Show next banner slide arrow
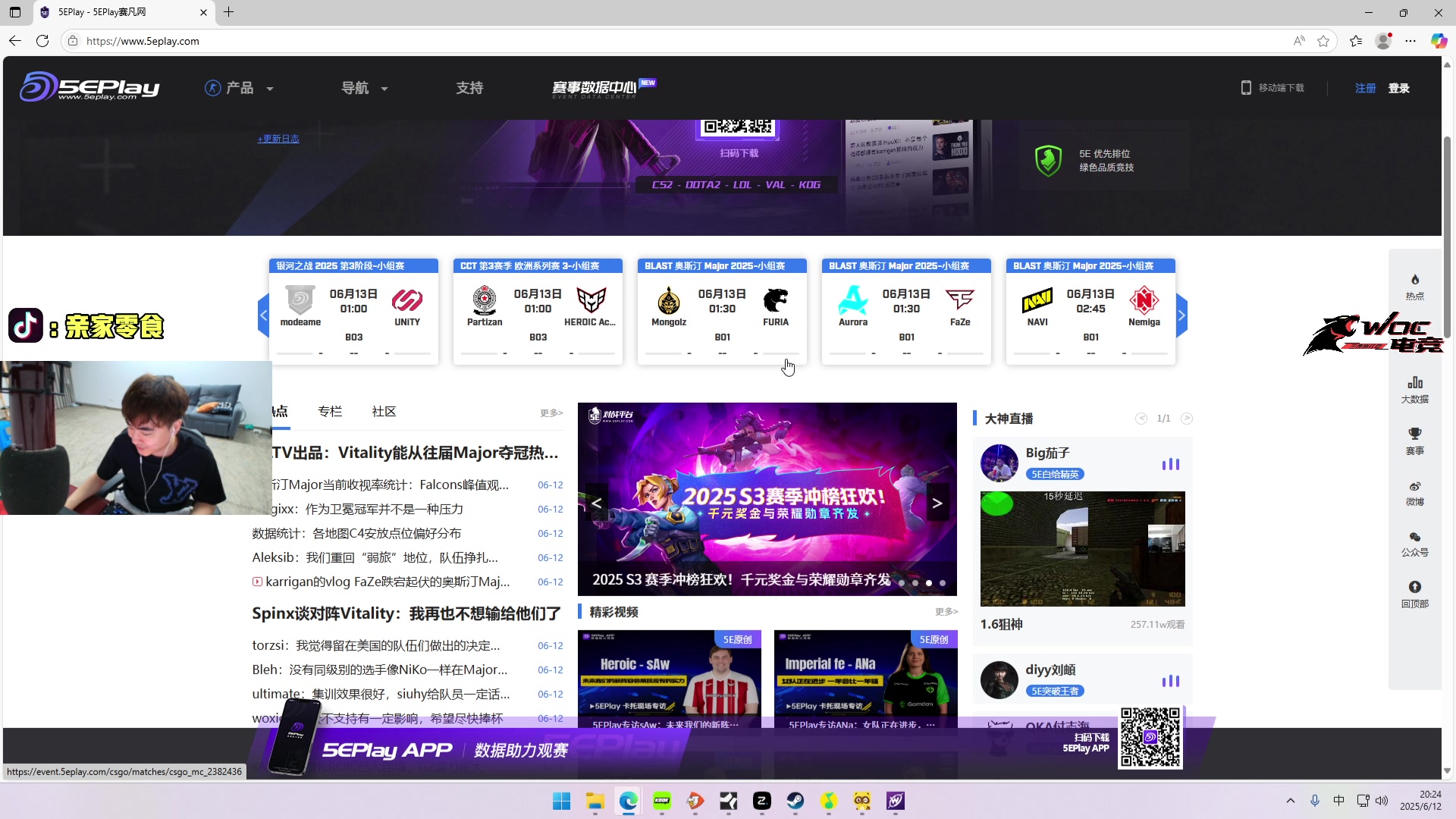This screenshot has height=819, width=1456. 937,503
